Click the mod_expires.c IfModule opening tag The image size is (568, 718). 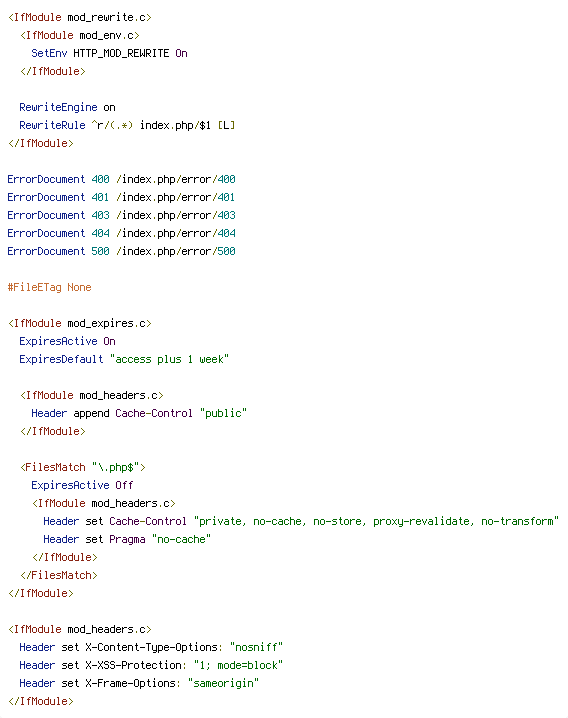(80, 323)
